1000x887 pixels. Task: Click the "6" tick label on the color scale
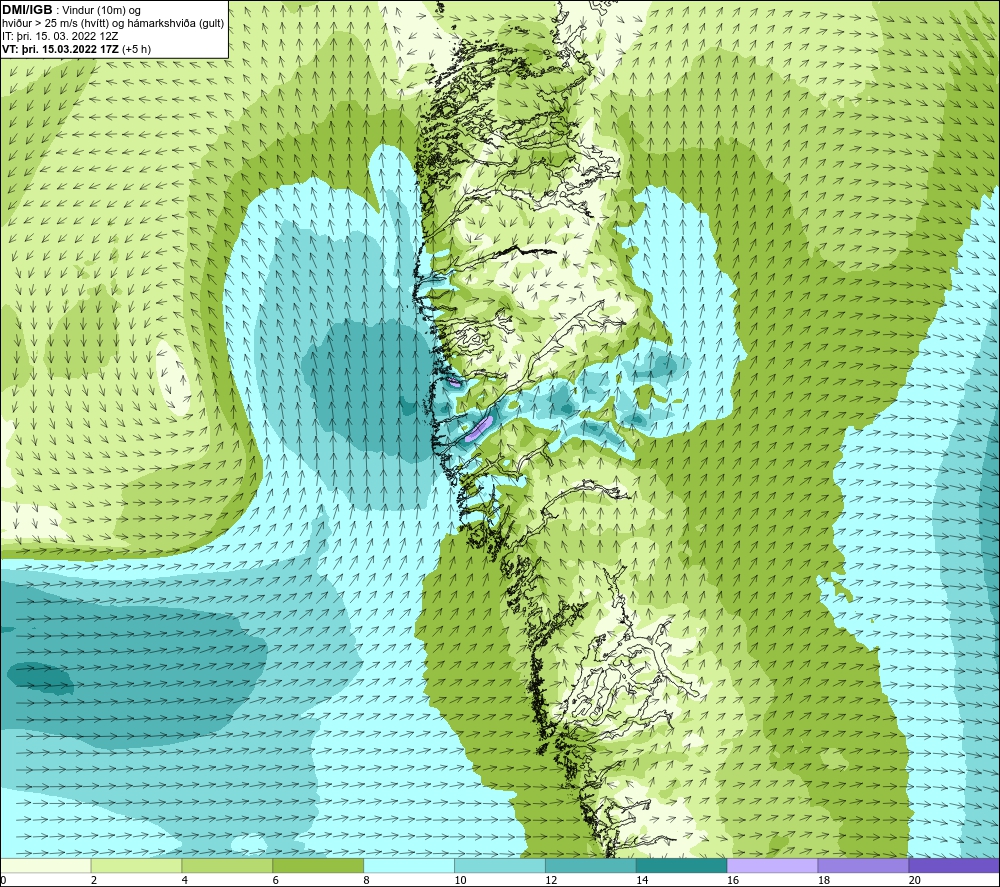(276, 880)
